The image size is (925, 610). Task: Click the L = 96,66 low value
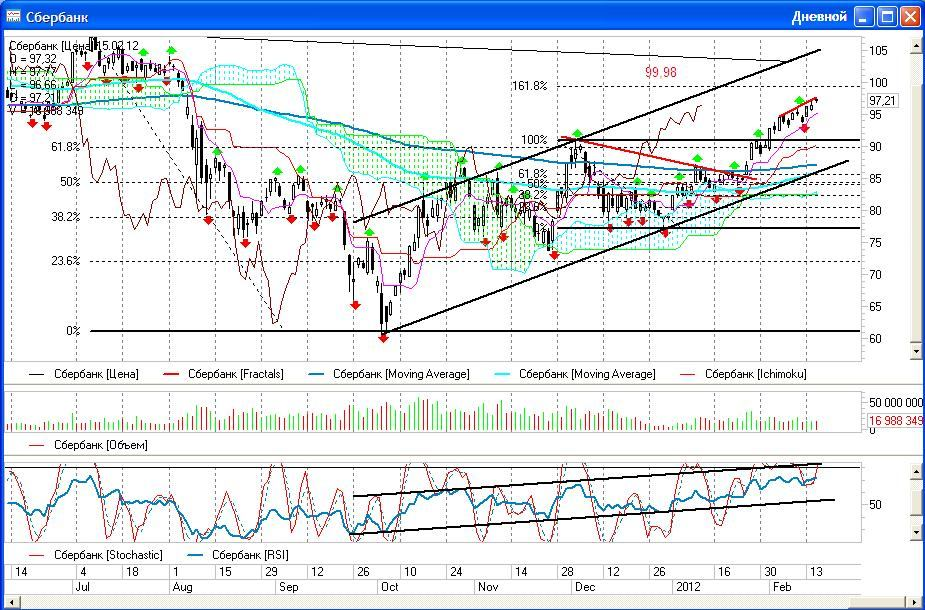[33, 84]
